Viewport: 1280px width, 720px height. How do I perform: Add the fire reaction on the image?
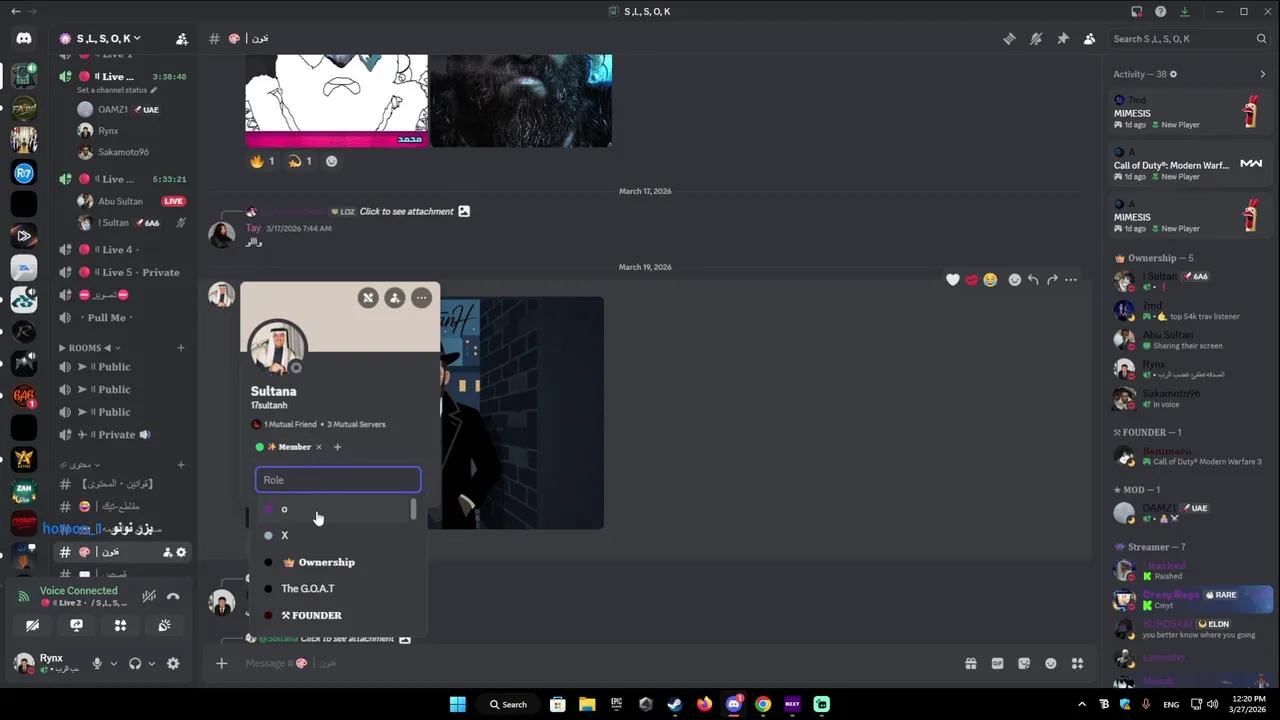point(263,161)
